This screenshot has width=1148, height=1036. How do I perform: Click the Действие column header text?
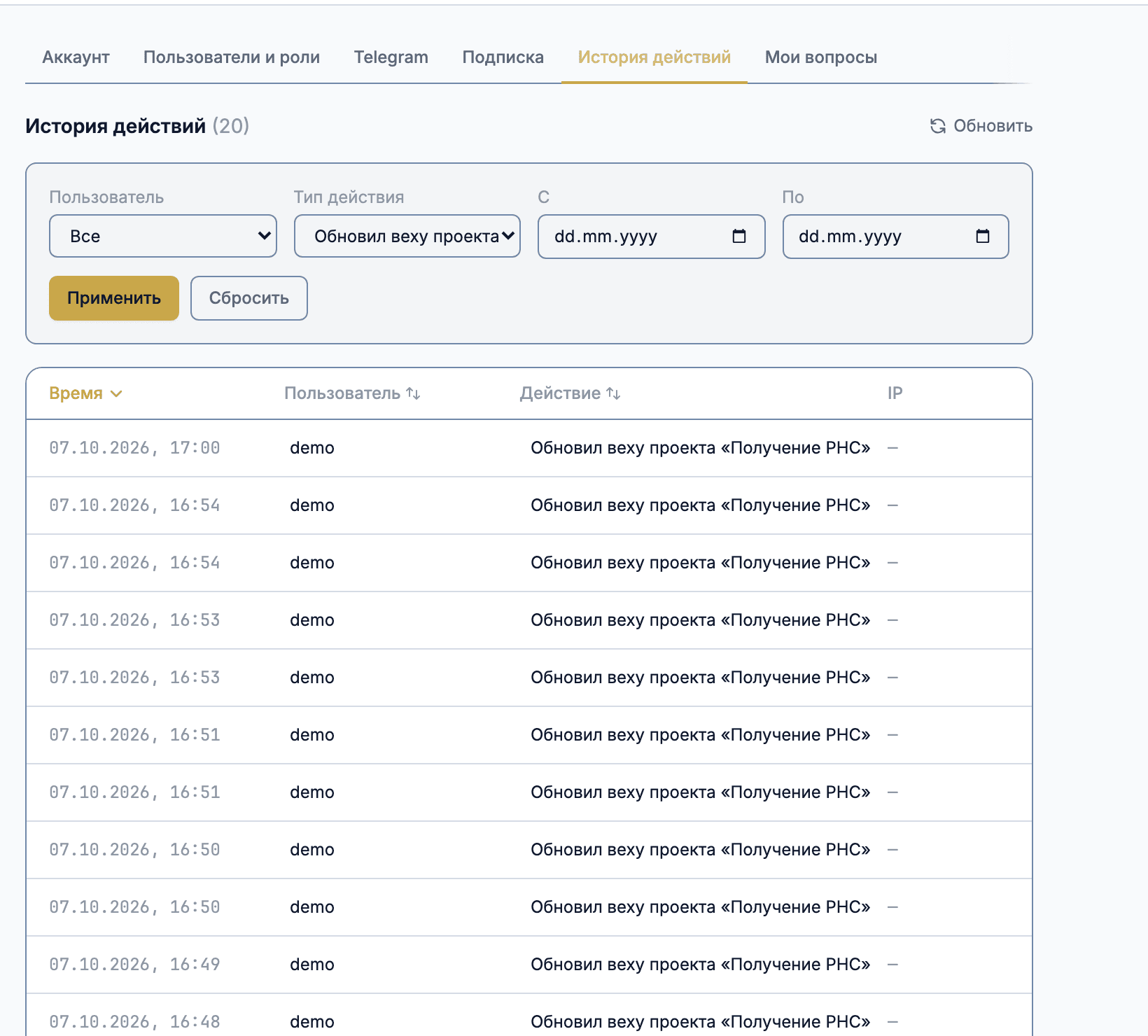[x=560, y=393]
